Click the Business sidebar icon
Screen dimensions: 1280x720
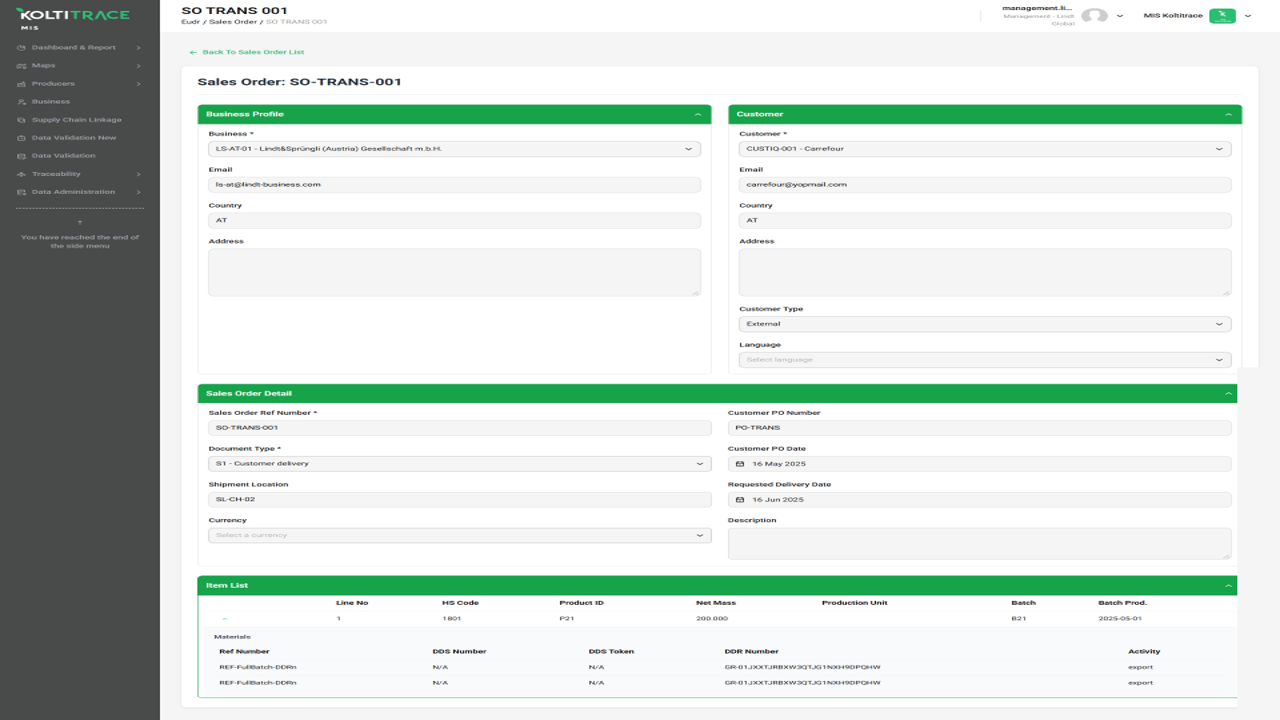[x=22, y=102]
